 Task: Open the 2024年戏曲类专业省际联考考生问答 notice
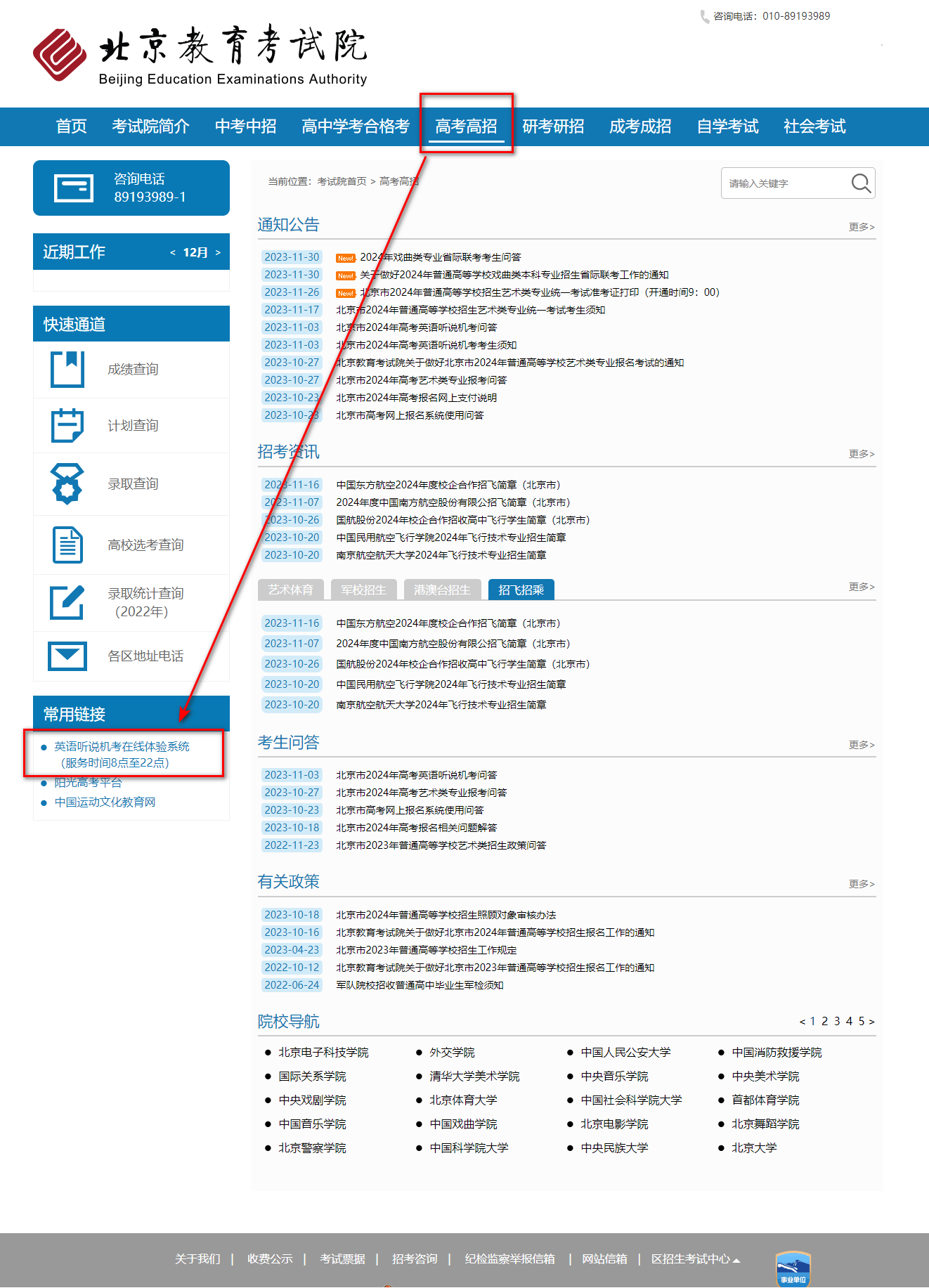[x=441, y=257]
